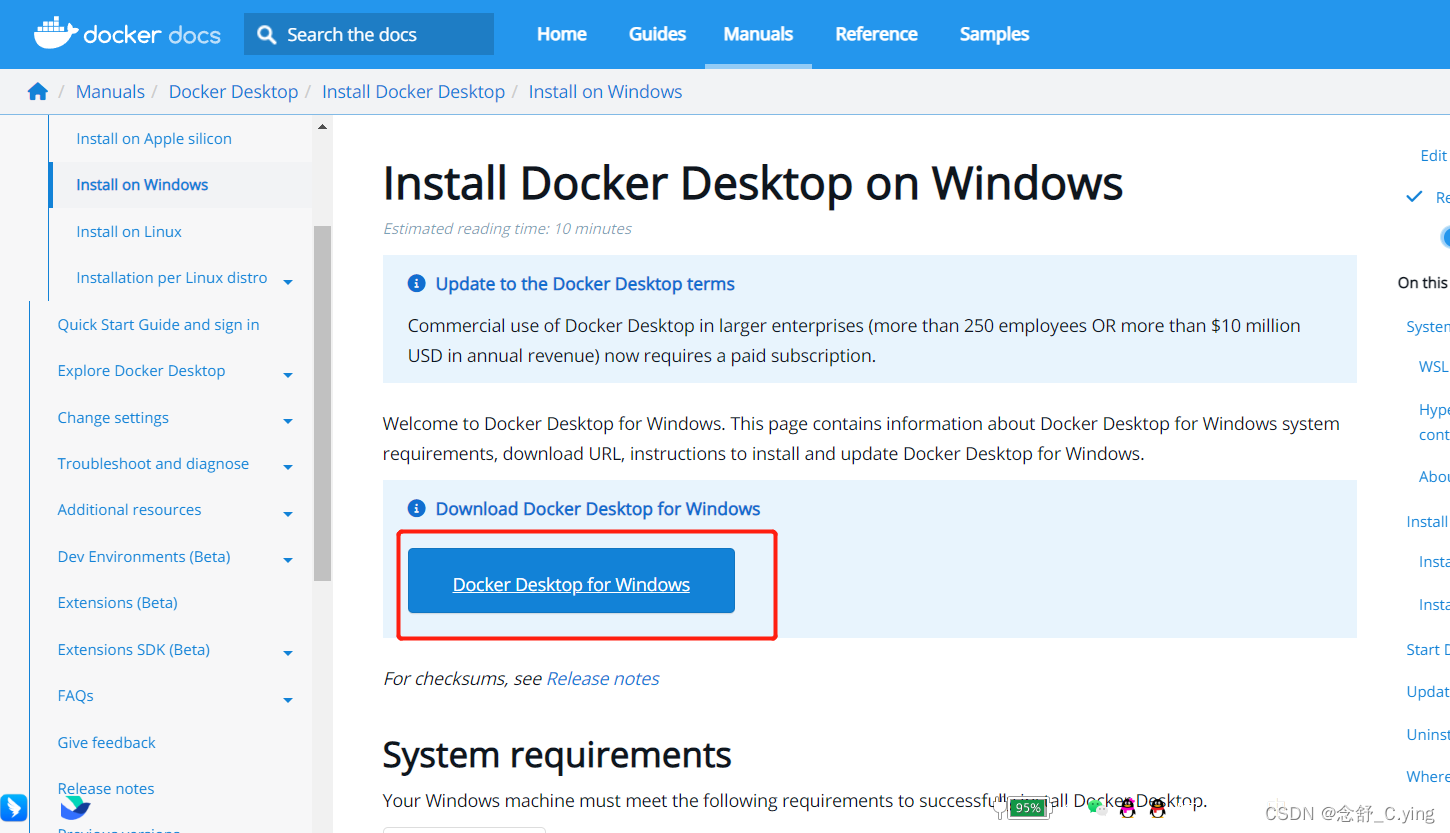Open the Manuals nav tab
The image size is (1450, 833).
(758, 34)
